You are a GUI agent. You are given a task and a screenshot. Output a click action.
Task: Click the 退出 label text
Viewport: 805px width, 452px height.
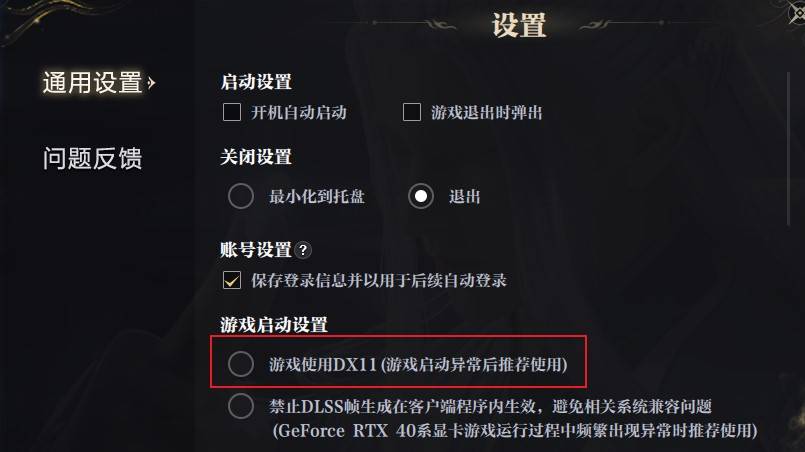click(x=465, y=196)
